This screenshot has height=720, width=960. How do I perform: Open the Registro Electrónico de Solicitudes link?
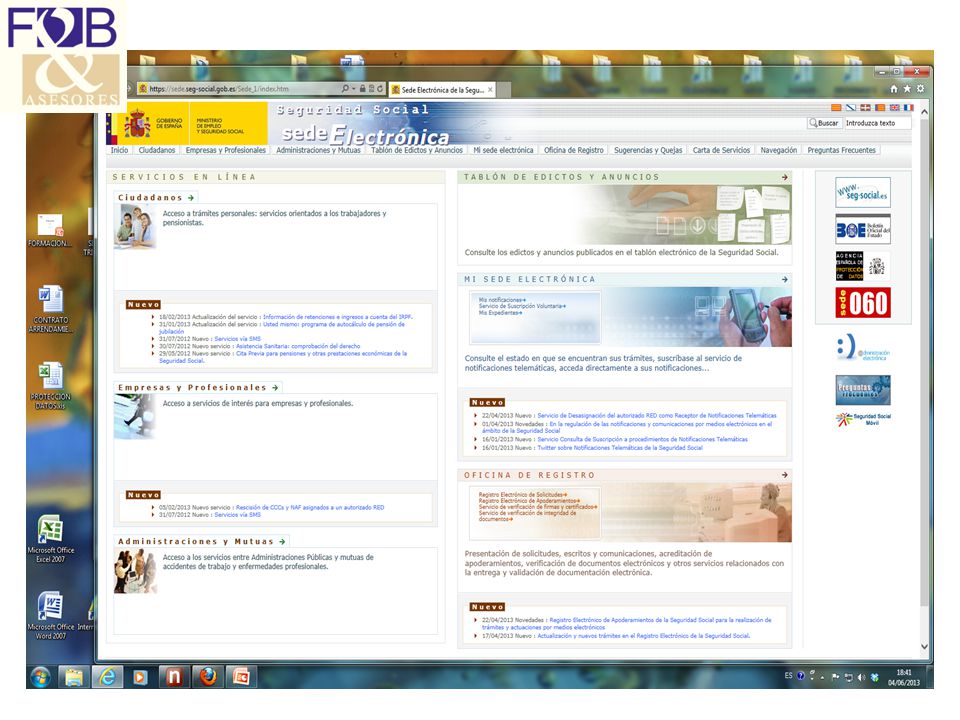point(522,495)
